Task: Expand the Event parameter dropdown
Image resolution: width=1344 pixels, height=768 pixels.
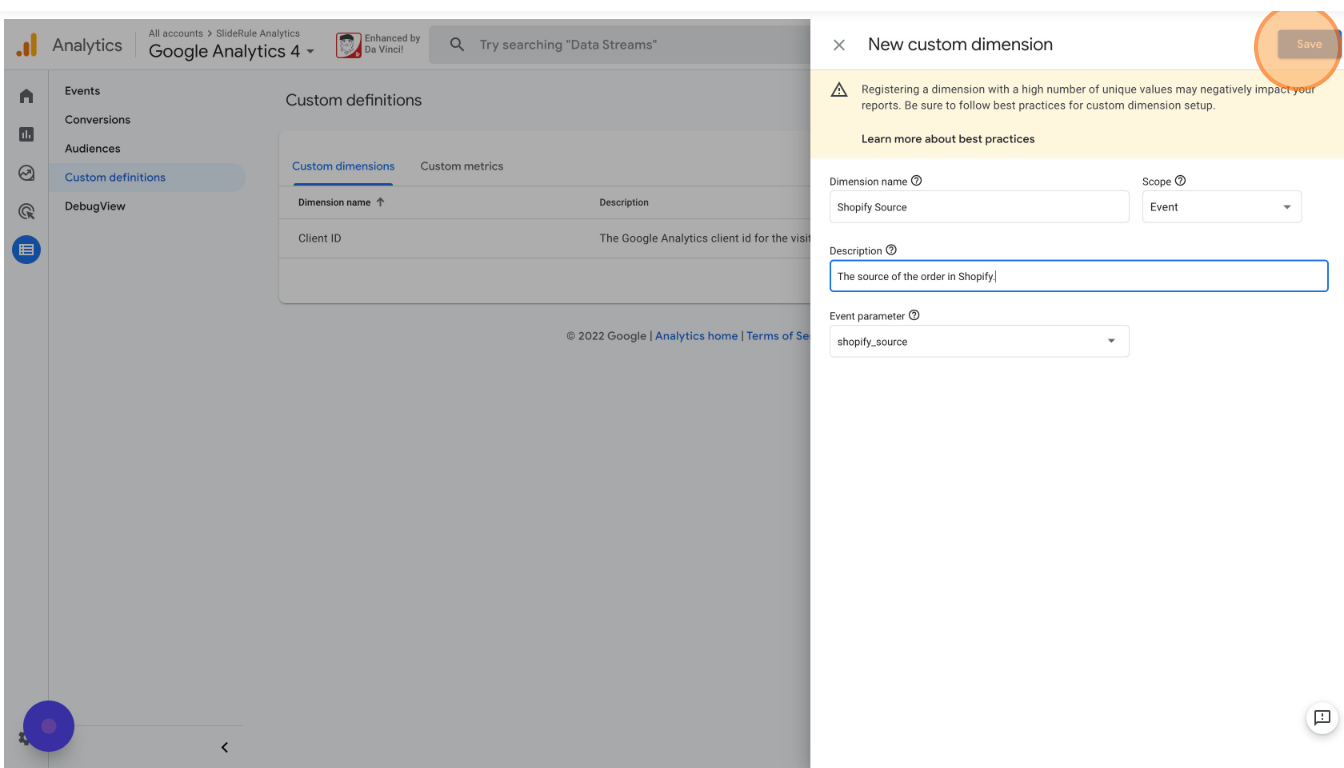Action: 978,341
